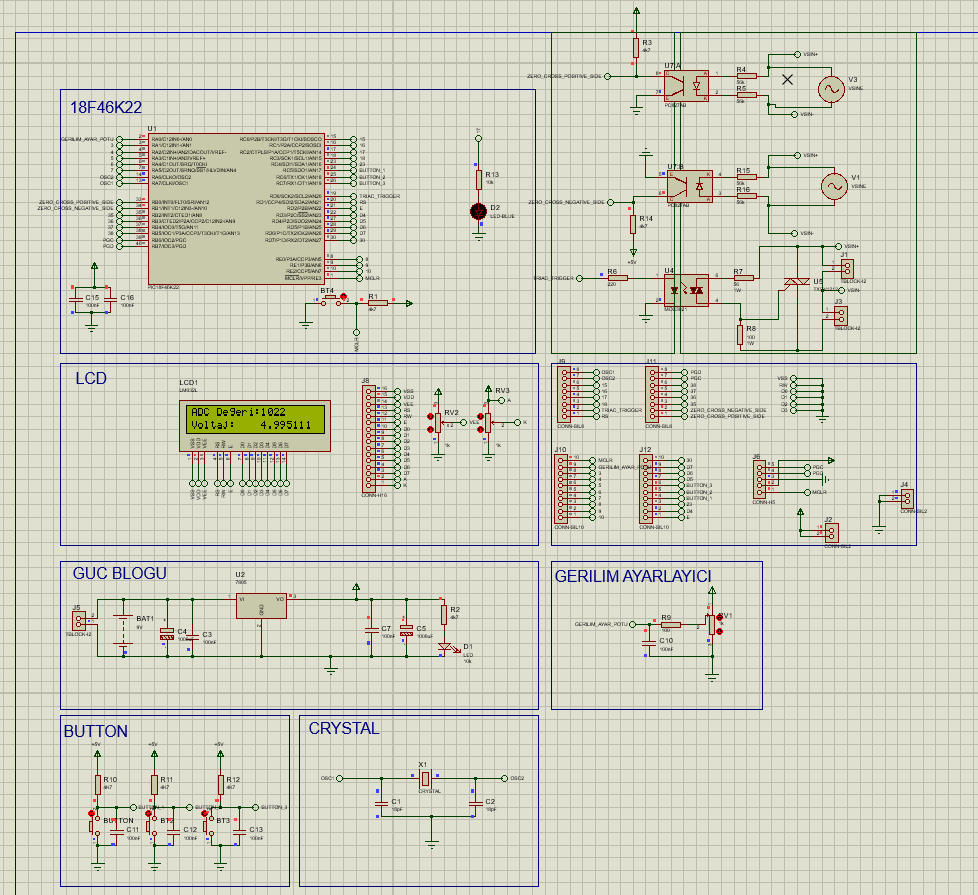Screen dimensions: 978x895
Task: Select the X1 crystal component
Action: tap(425, 778)
